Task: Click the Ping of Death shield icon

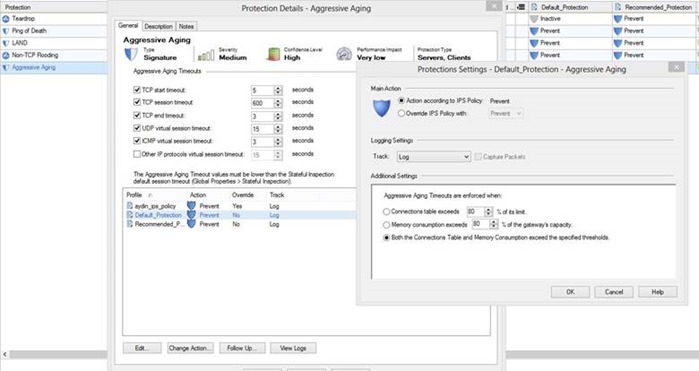Action: pos(6,31)
